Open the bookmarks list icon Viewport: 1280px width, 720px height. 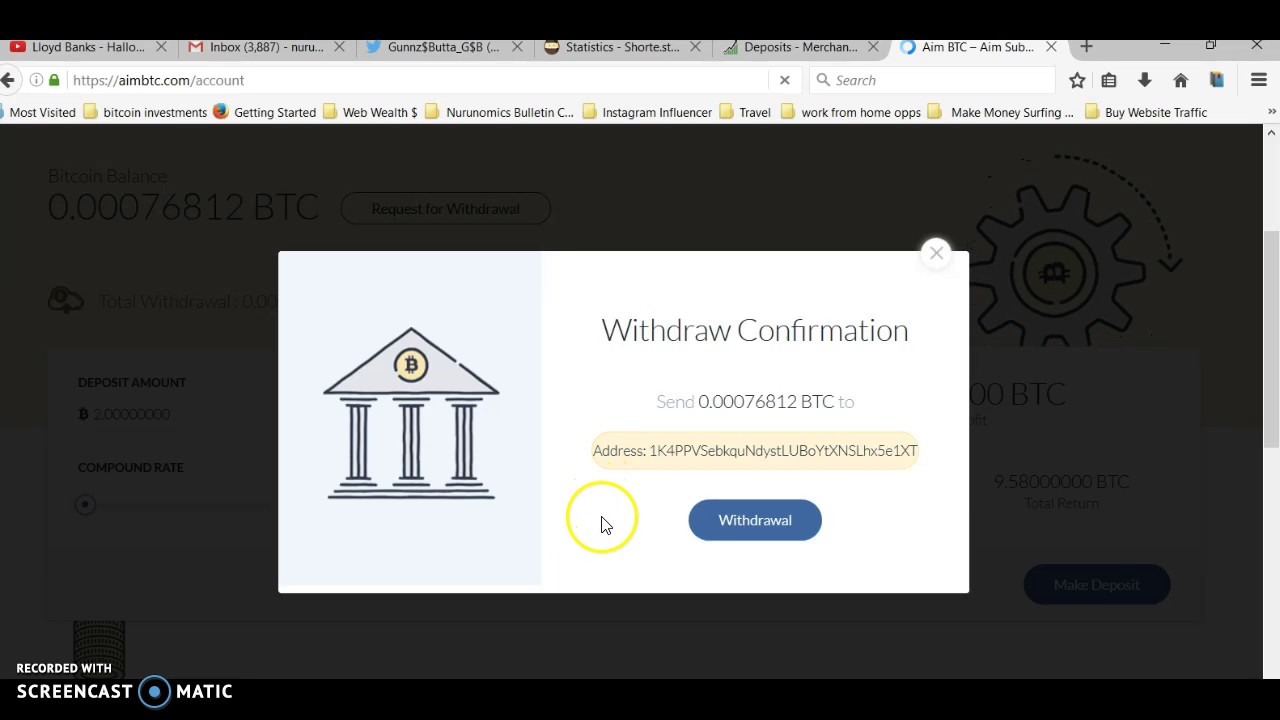1109,80
